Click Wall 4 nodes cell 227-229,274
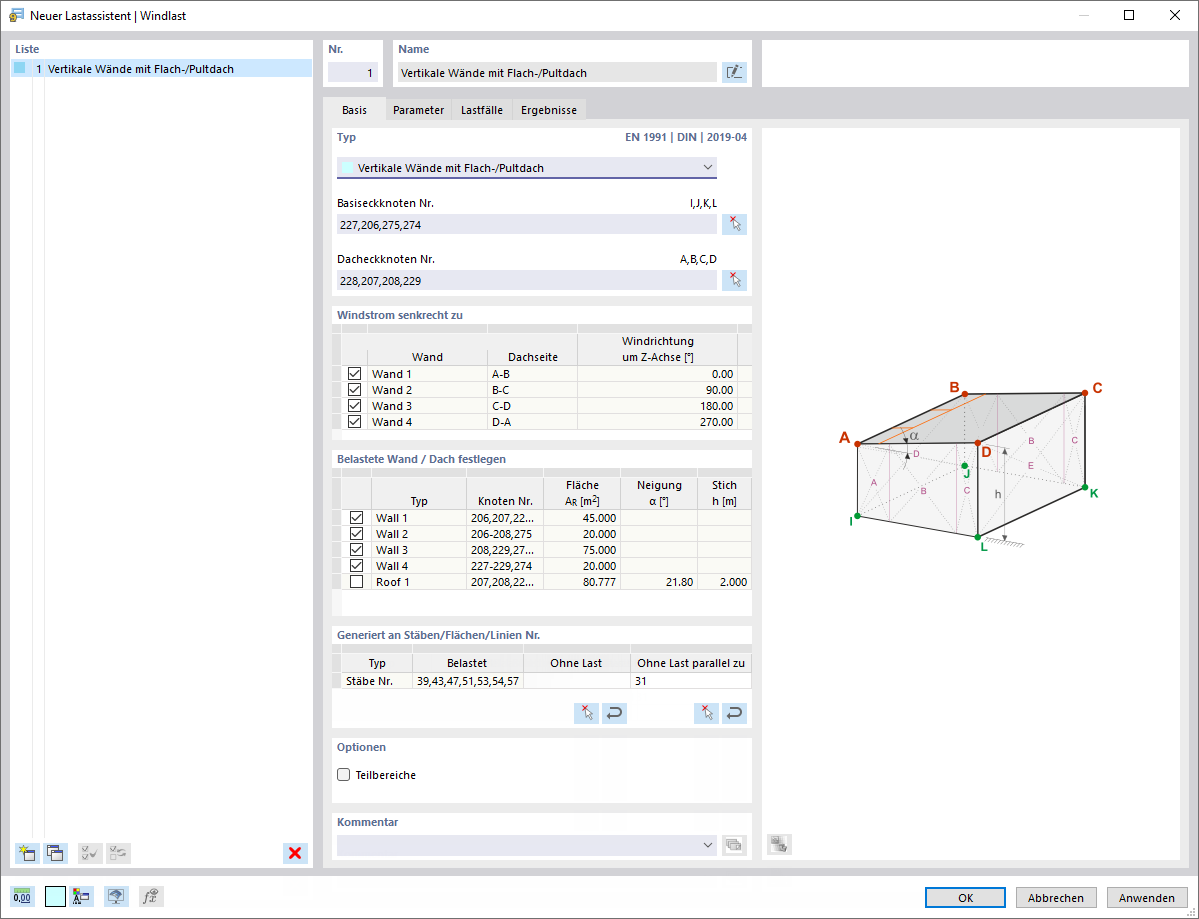The width and height of the screenshot is (1199, 919). point(505,566)
